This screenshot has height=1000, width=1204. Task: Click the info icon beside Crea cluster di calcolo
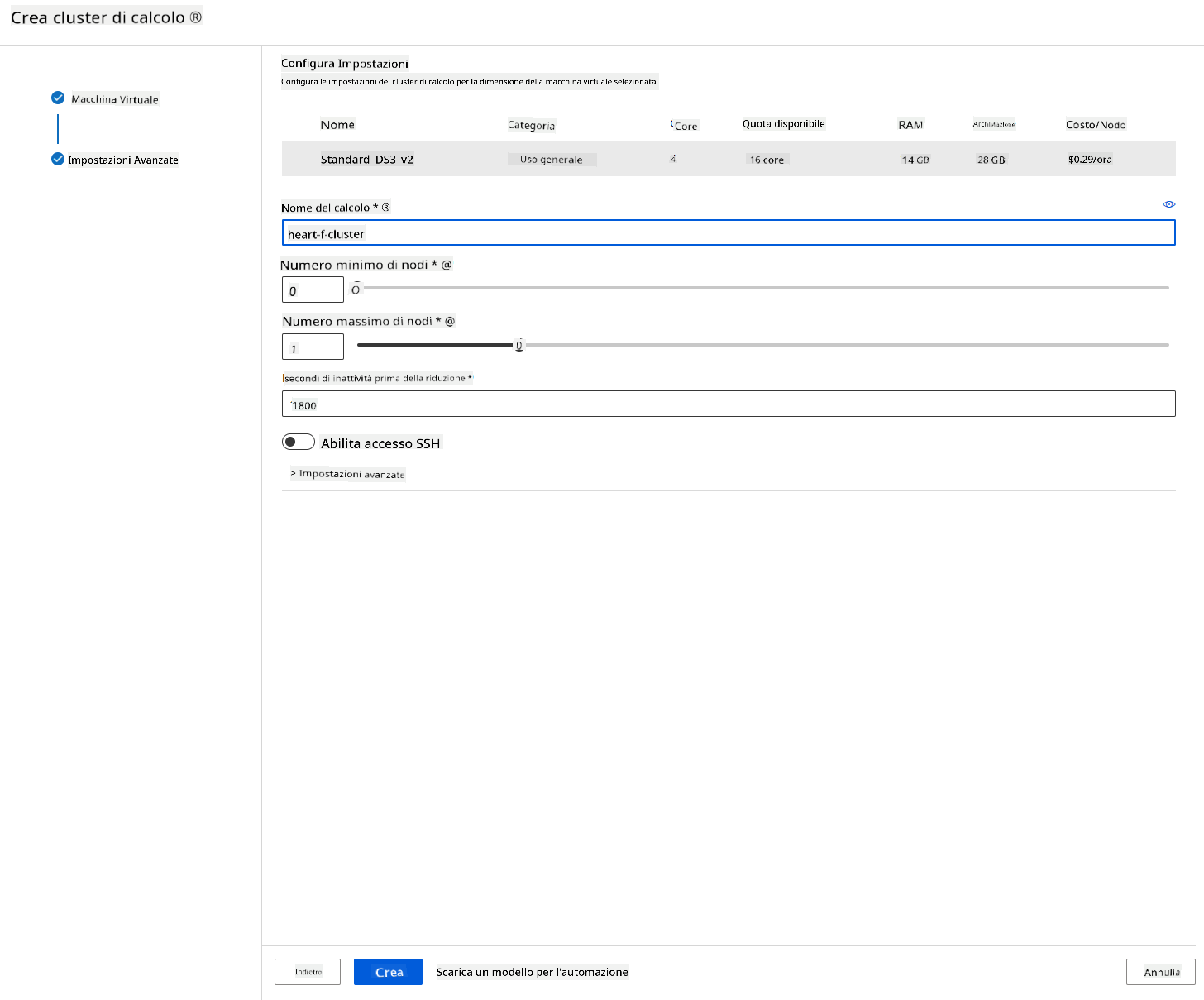tap(196, 17)
